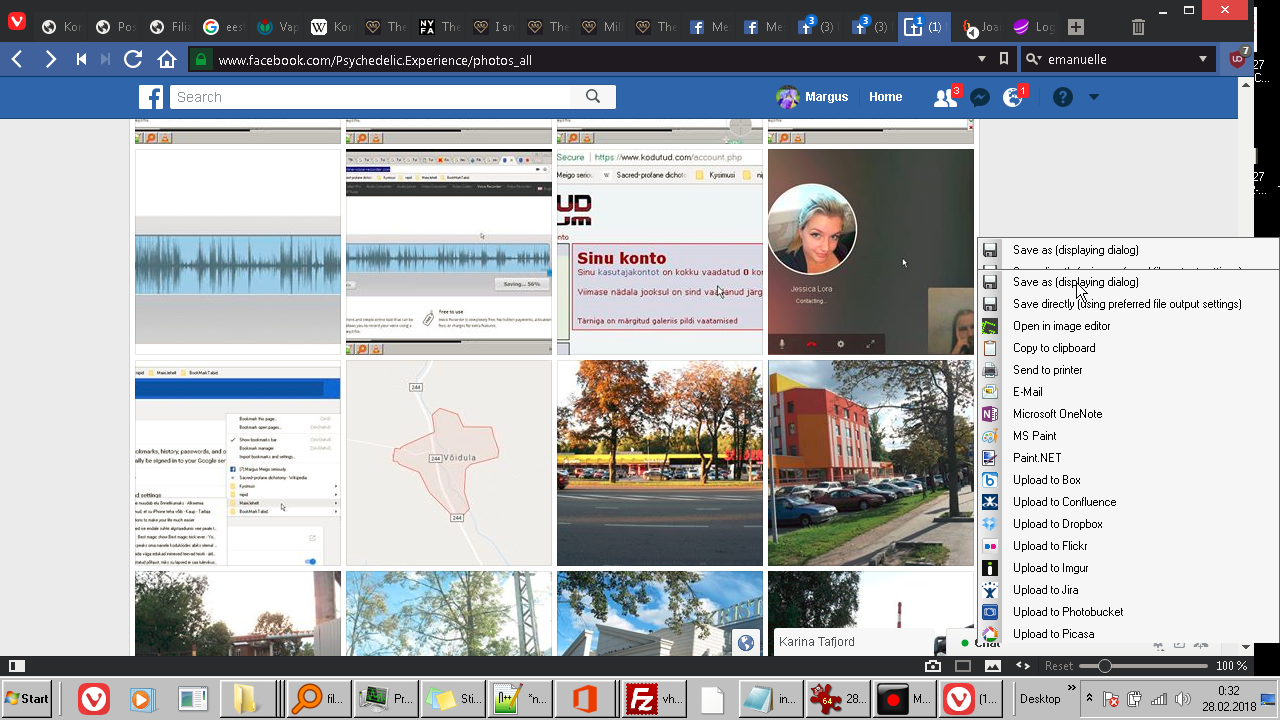The width and height of the screenshot is (1280, 720).
Task: Choose Upload to Confluence
Action: pos(1128,502)
